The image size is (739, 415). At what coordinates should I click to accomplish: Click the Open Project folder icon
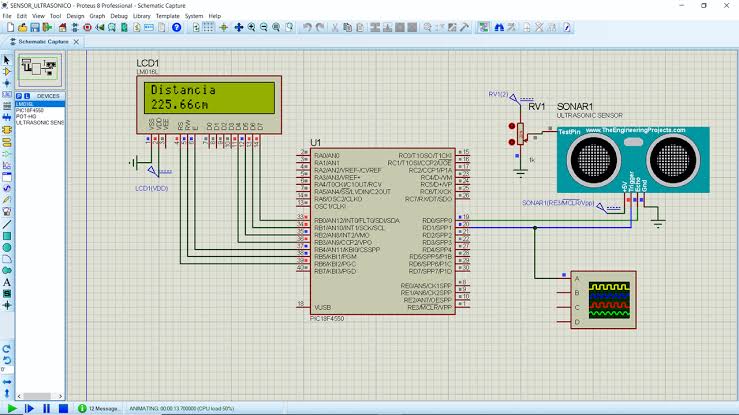coord(23,27)
